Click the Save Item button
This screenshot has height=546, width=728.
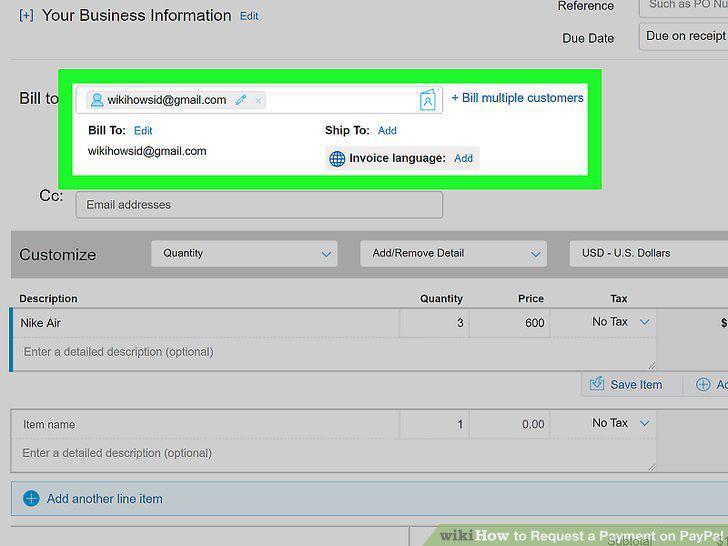coord(626,384)
